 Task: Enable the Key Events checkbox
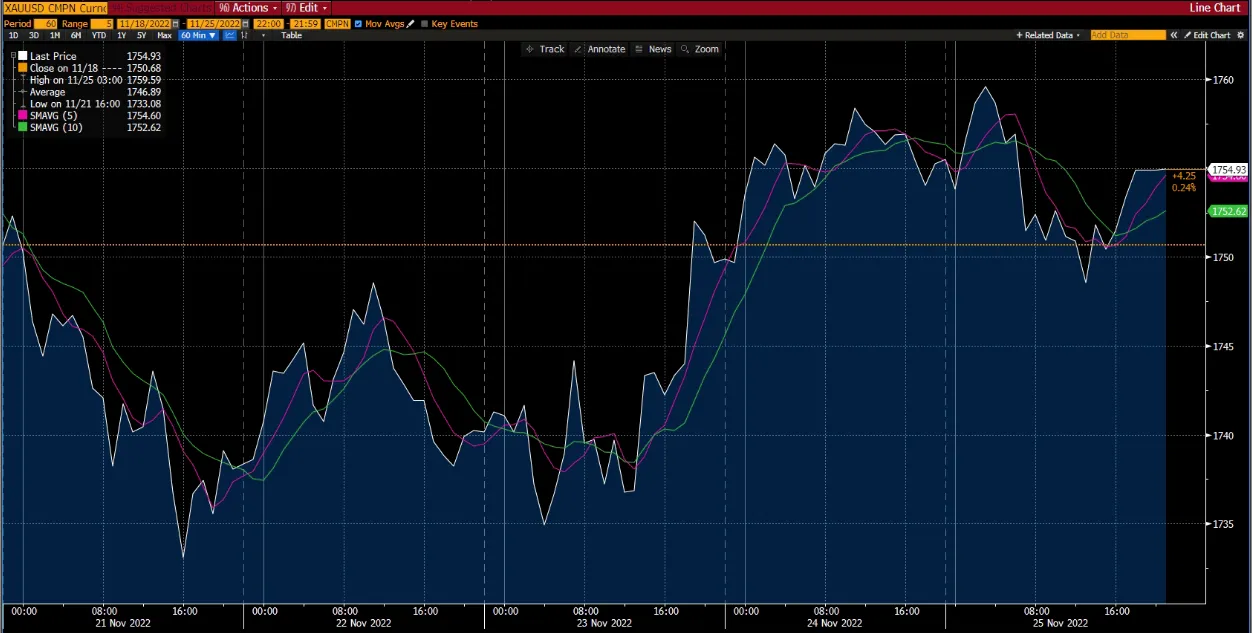(x=425, y=23)
